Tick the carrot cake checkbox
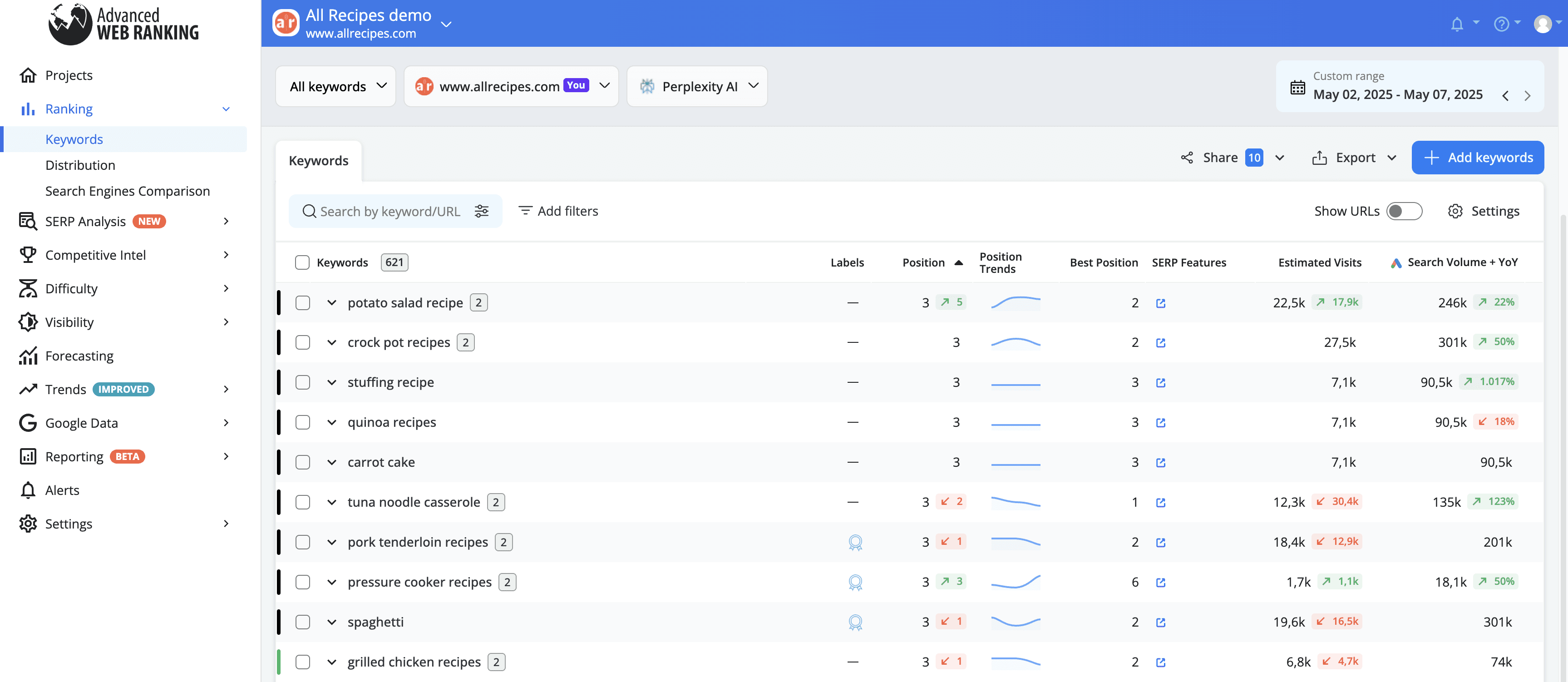 pyautogui.click(x=302, y=462)
